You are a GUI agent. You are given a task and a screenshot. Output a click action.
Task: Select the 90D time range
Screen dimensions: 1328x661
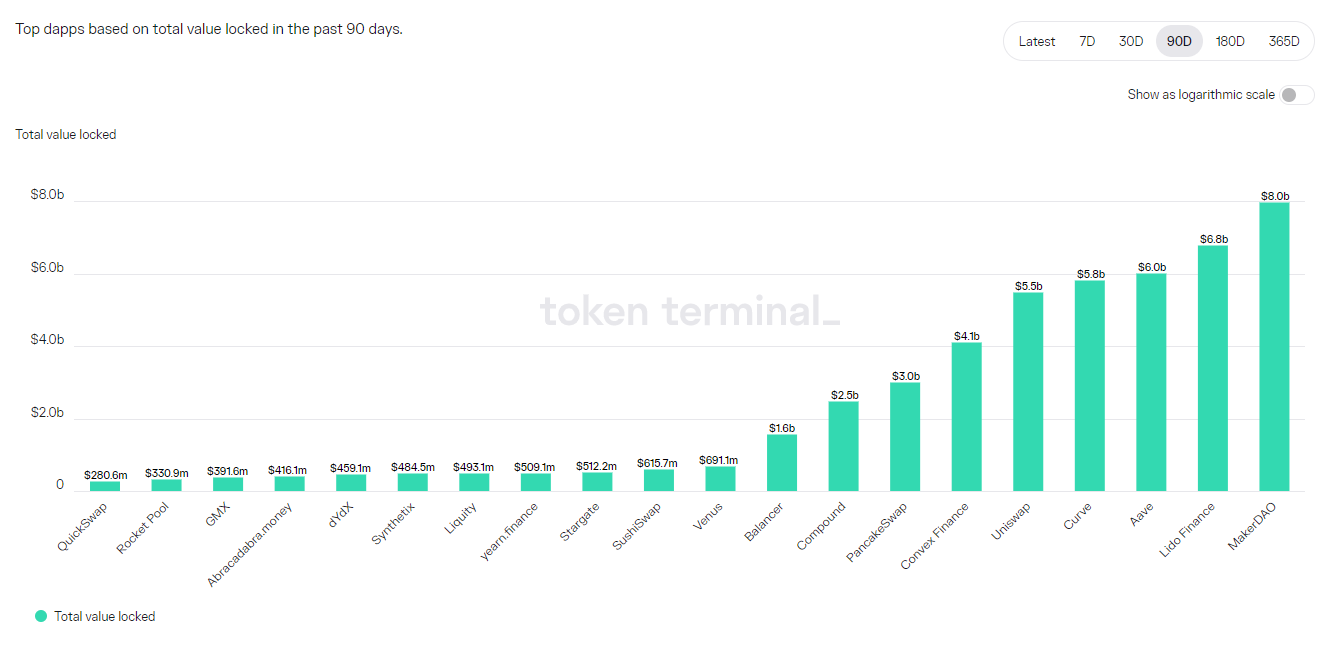pyautogui.click(x=1179, y=41)
